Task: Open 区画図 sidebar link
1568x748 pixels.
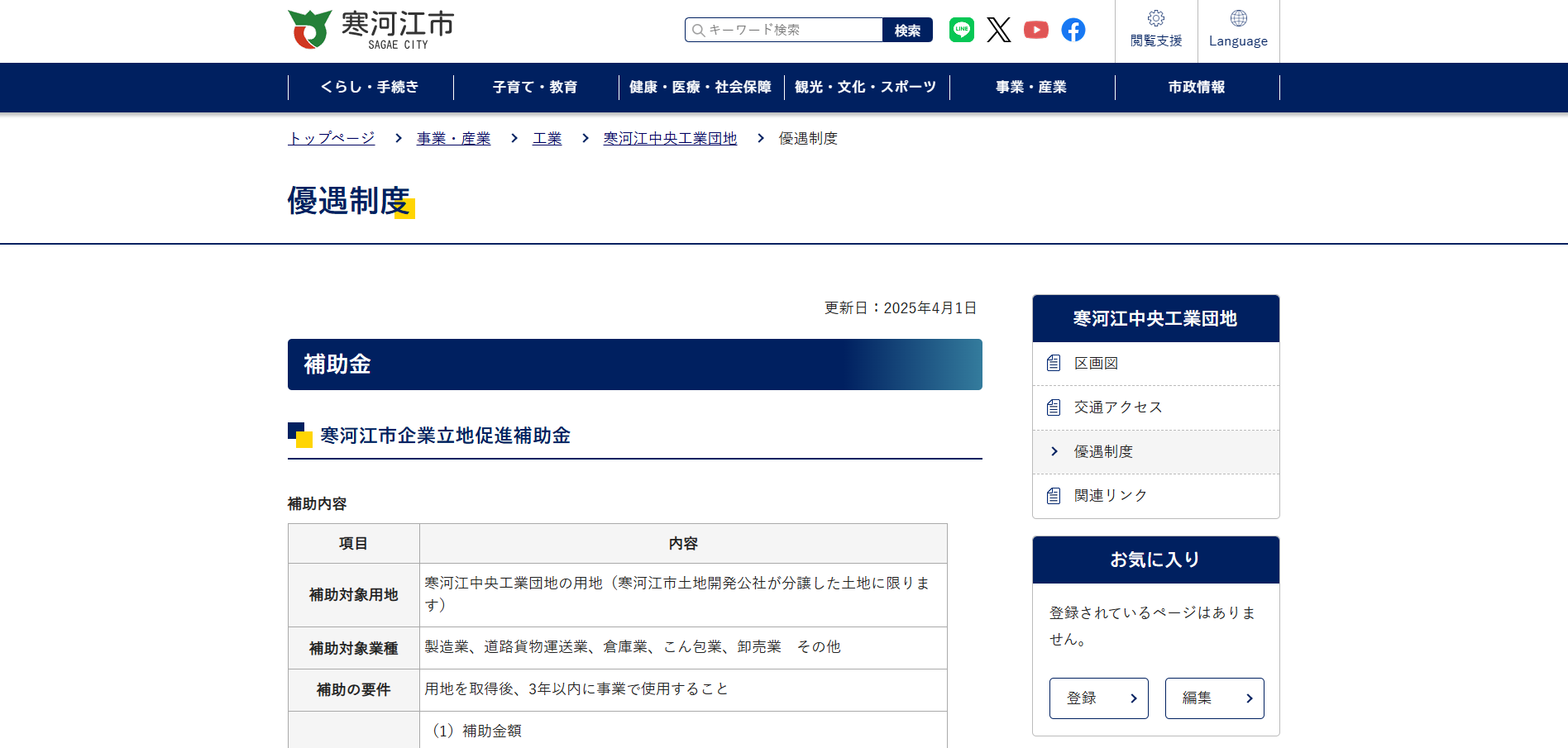Action: 1156,364
